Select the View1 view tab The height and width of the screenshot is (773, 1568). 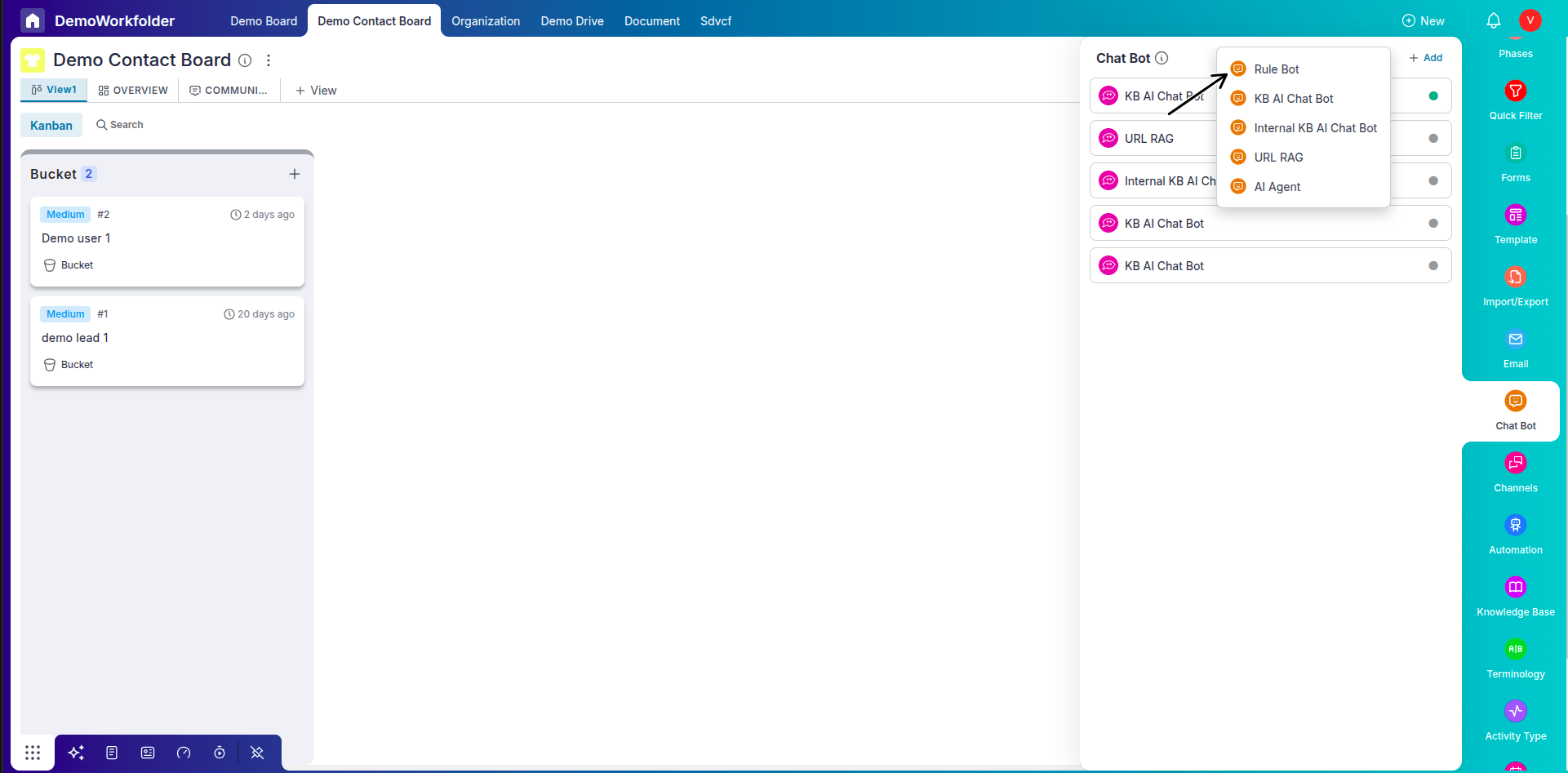click(54, 90)
